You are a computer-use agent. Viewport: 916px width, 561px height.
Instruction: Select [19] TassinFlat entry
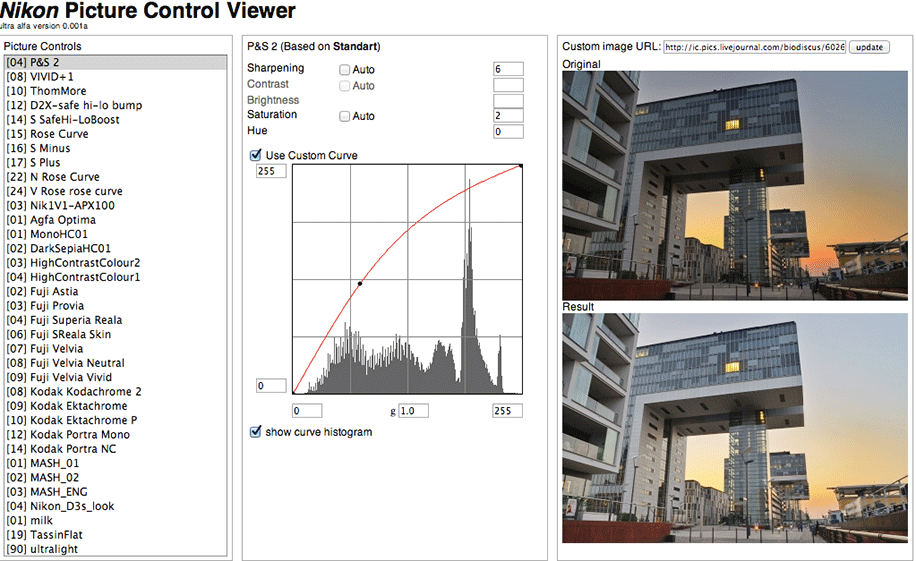click(116, 535)
